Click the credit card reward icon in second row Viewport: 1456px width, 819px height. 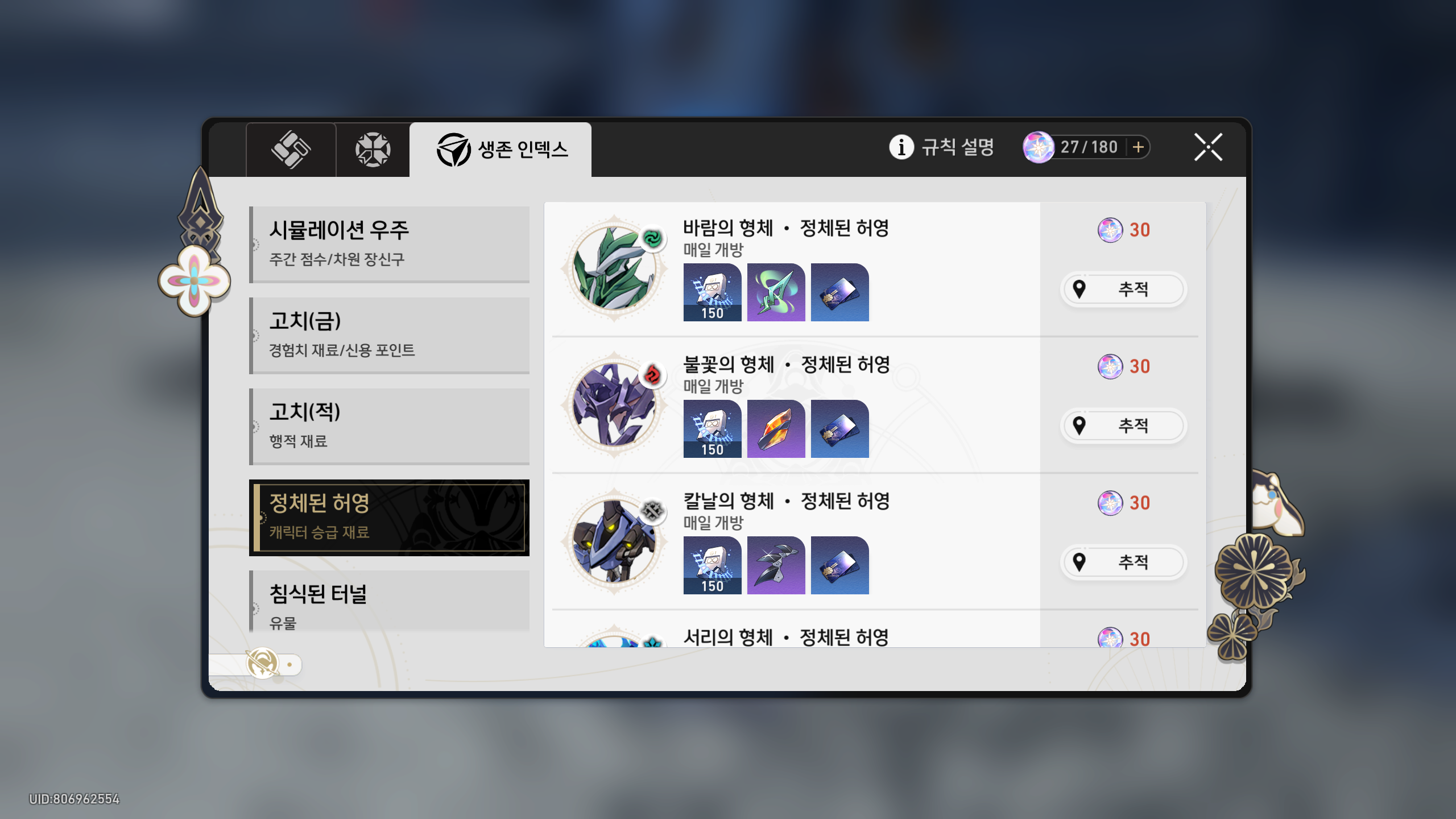839,429
